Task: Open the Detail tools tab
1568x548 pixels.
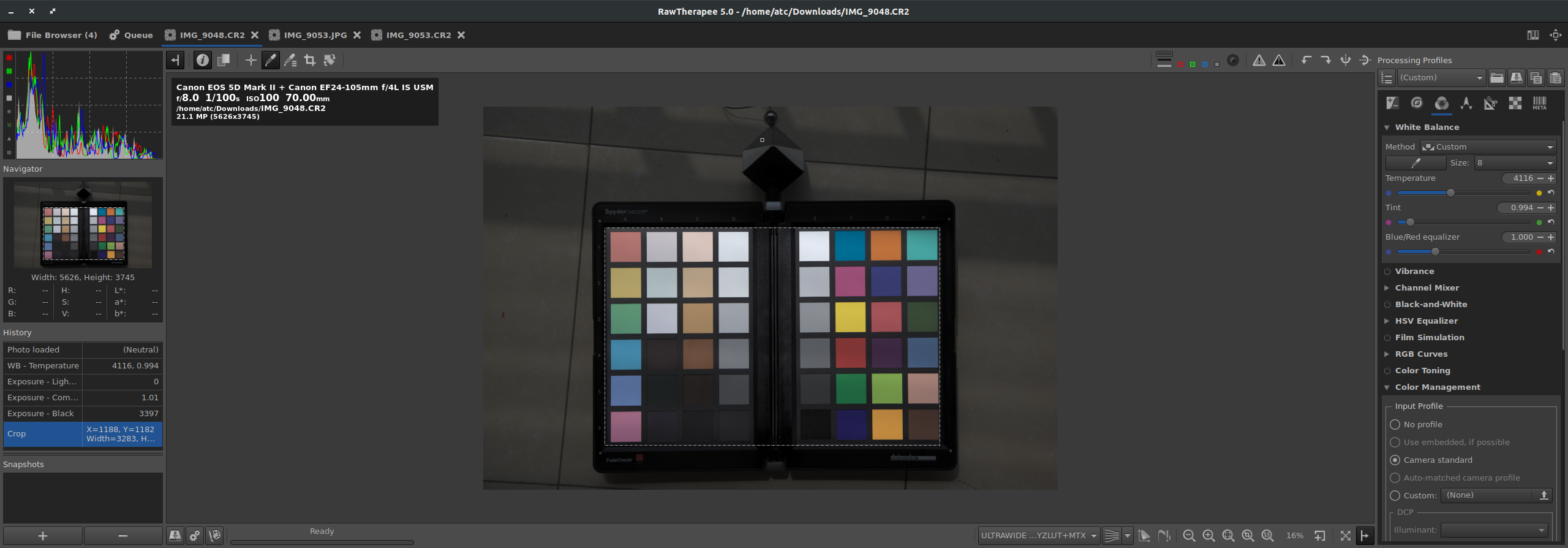Action: [x=1417, y=103]
